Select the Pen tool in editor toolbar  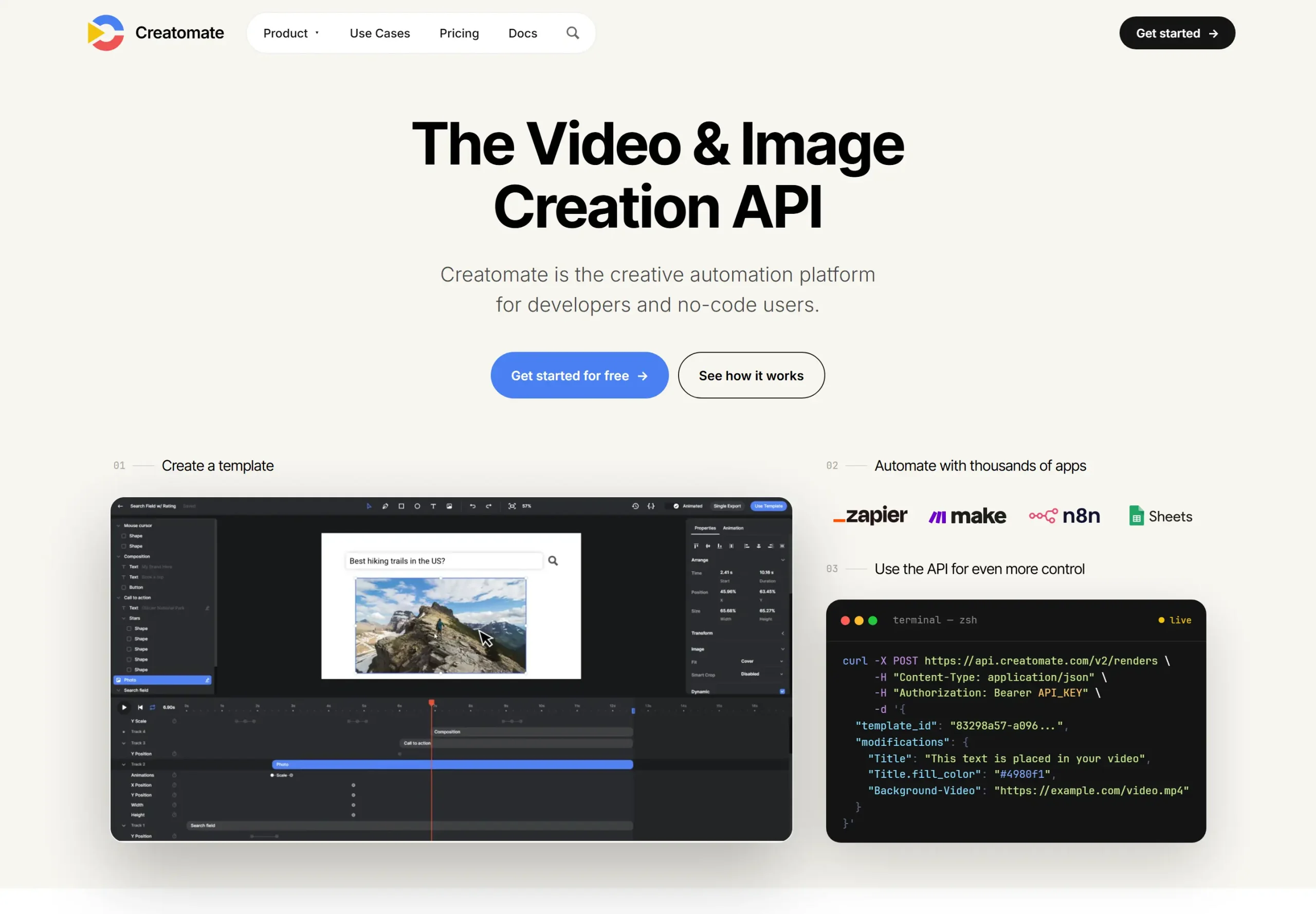385,506
